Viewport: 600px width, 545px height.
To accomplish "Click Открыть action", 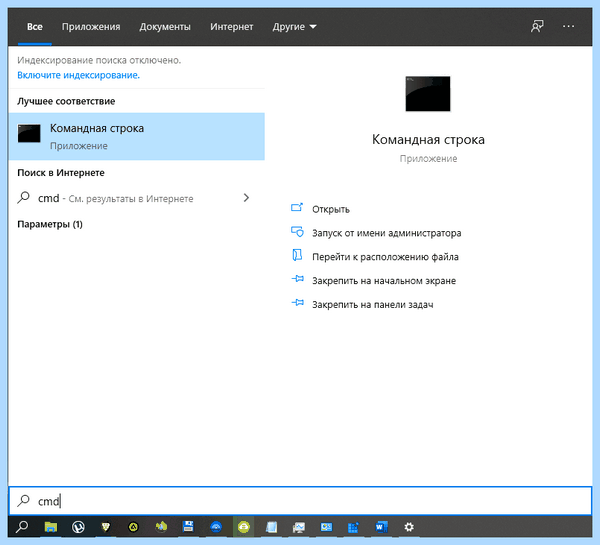I will (x=331, y=209).
